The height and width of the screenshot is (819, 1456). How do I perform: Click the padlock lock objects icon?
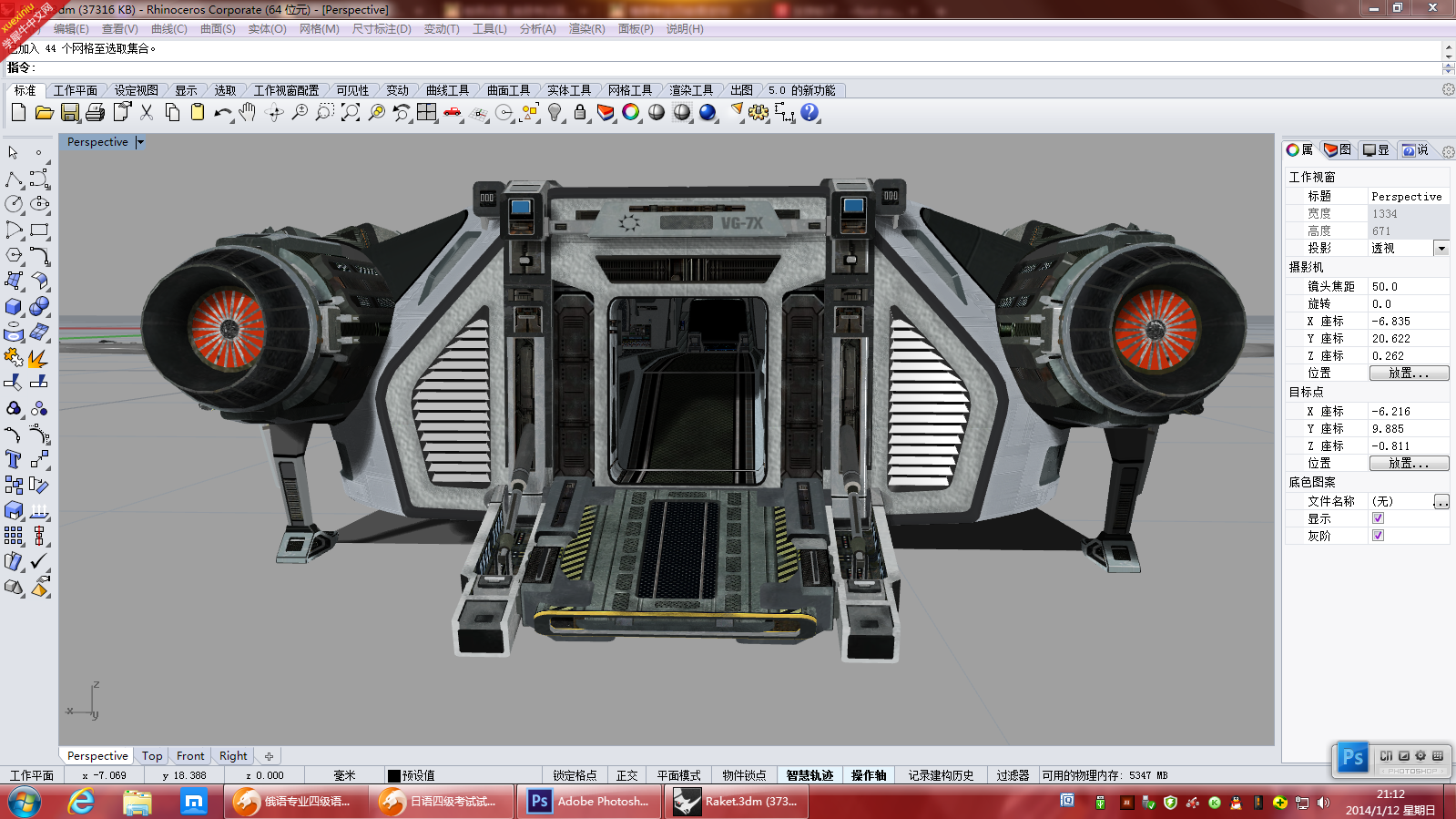580,112
